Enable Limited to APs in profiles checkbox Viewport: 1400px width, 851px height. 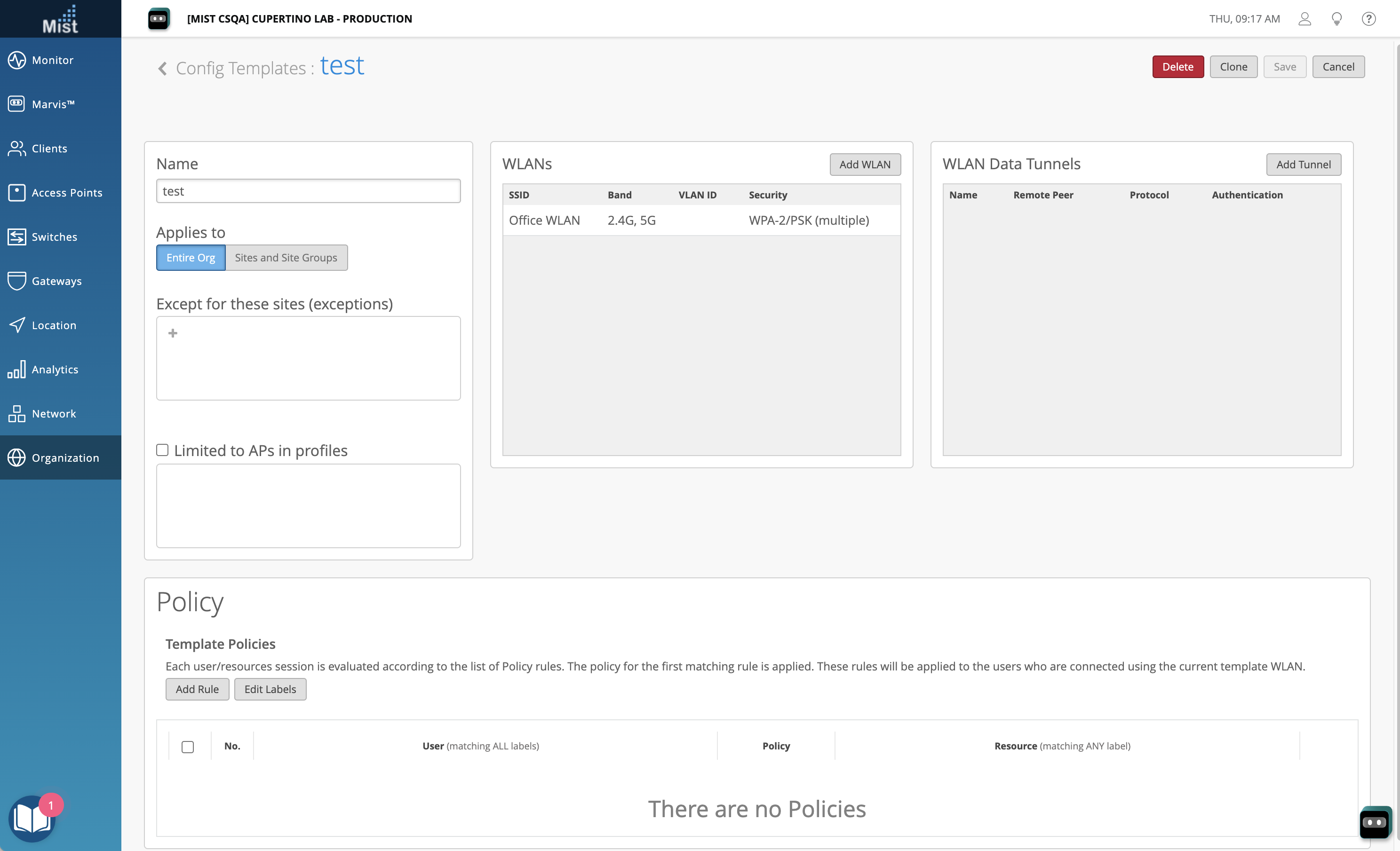point(162,450)
